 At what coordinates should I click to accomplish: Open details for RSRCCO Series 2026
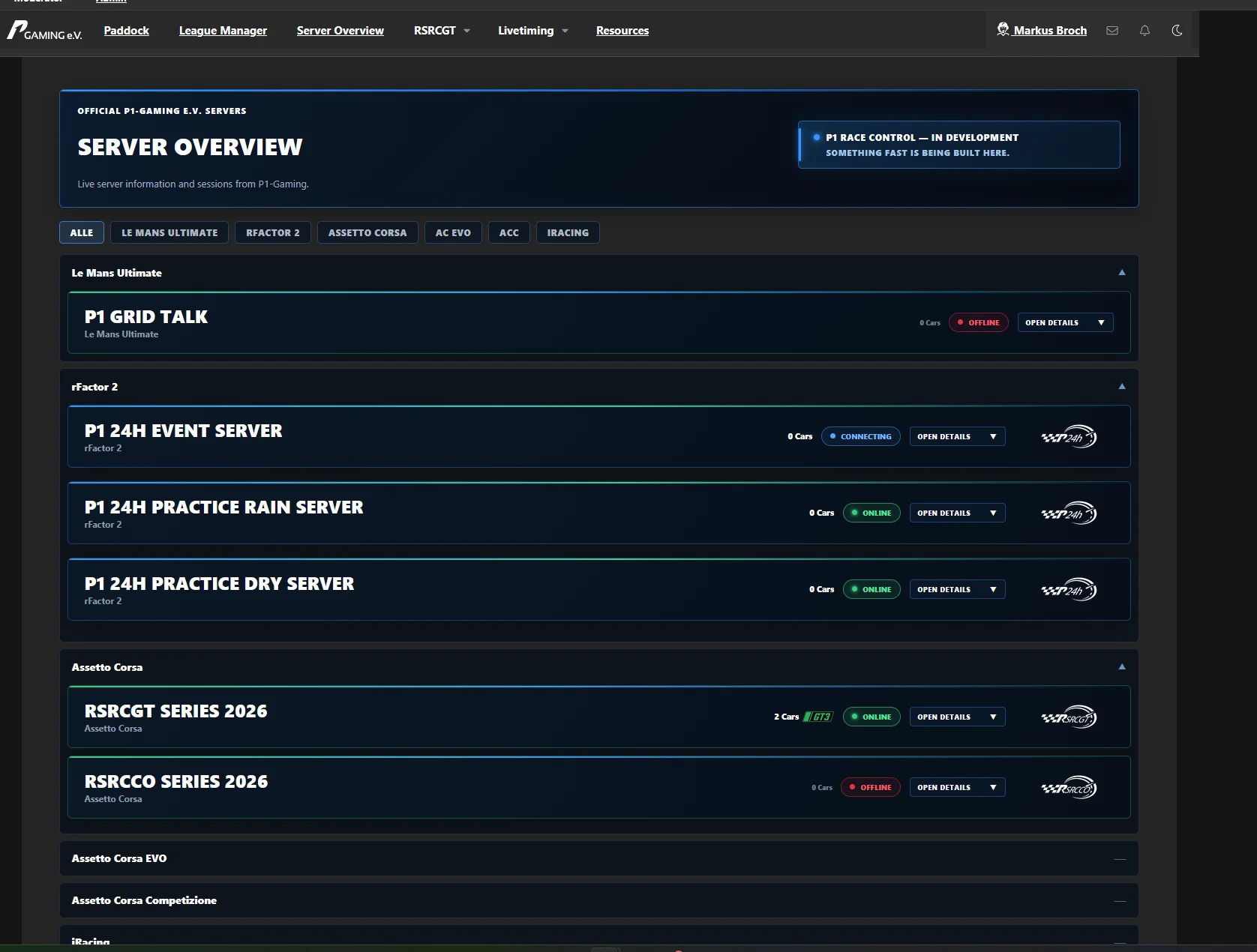click(x=957, y=787)
